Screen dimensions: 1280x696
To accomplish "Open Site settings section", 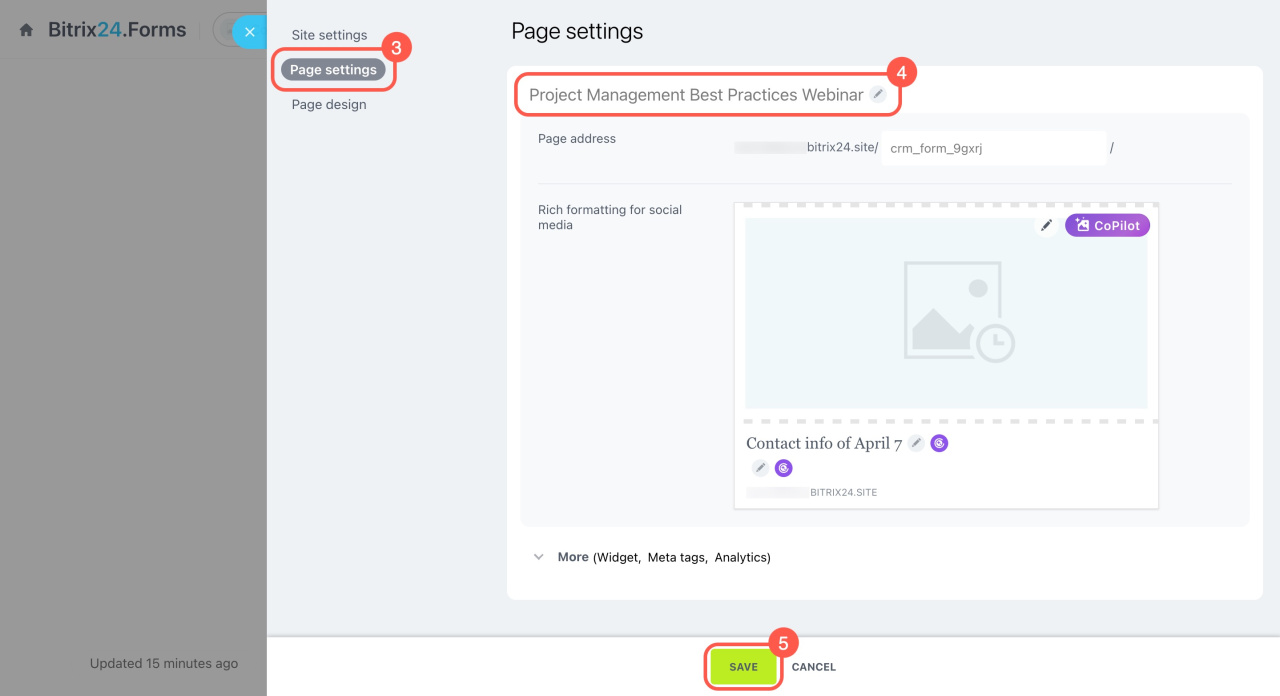I will point(329,35).
